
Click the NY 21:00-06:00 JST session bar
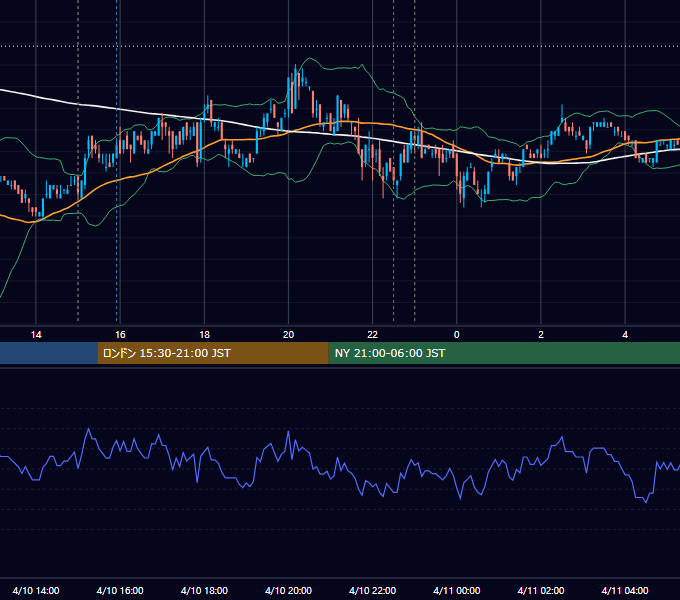point(504,353)
